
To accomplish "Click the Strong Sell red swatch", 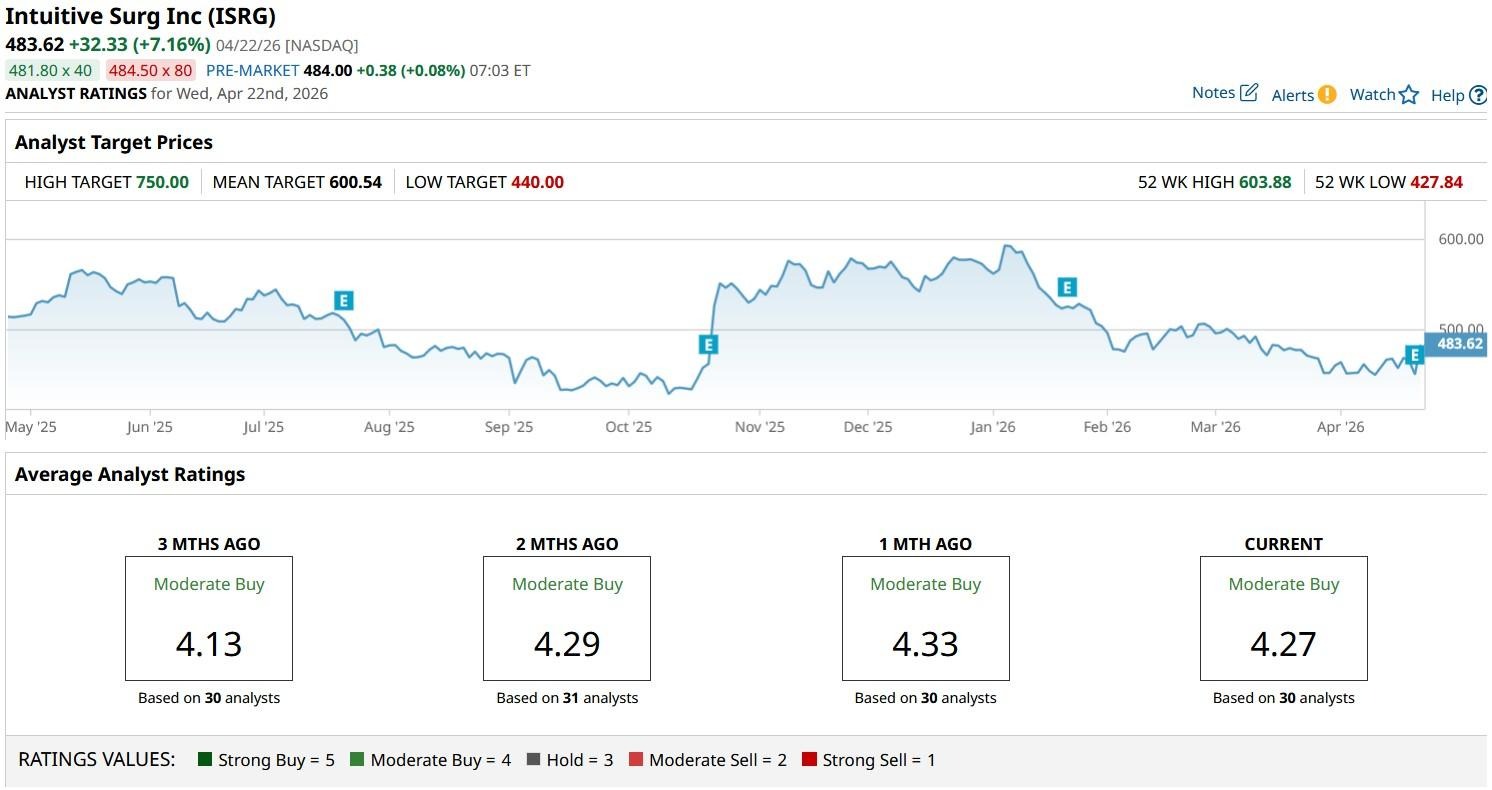I will [809, 760].
